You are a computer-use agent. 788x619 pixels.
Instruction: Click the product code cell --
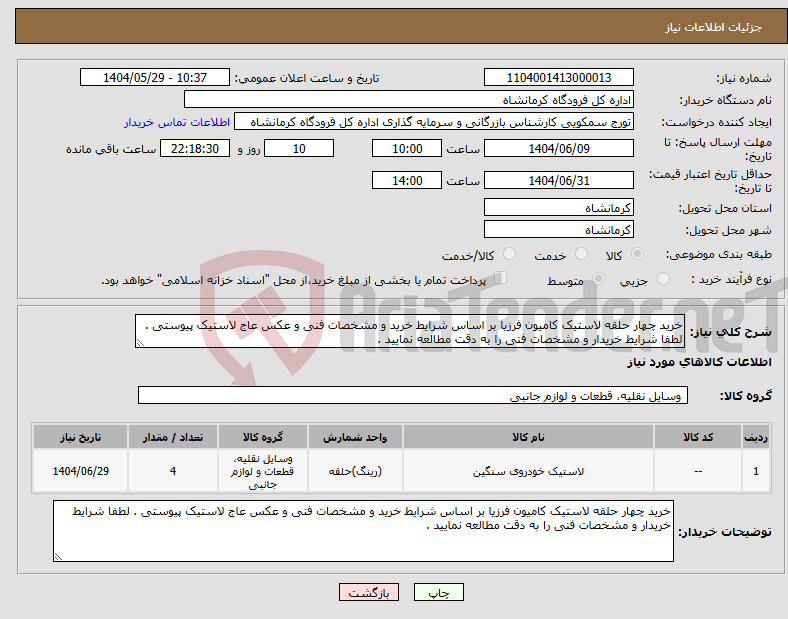698,471
